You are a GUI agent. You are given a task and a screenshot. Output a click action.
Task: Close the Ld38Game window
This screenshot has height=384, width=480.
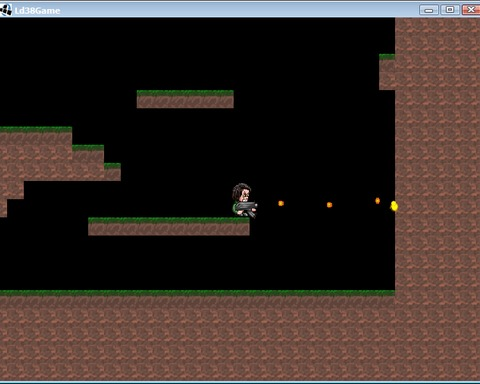pyautogui.click(x=471, y=10)
